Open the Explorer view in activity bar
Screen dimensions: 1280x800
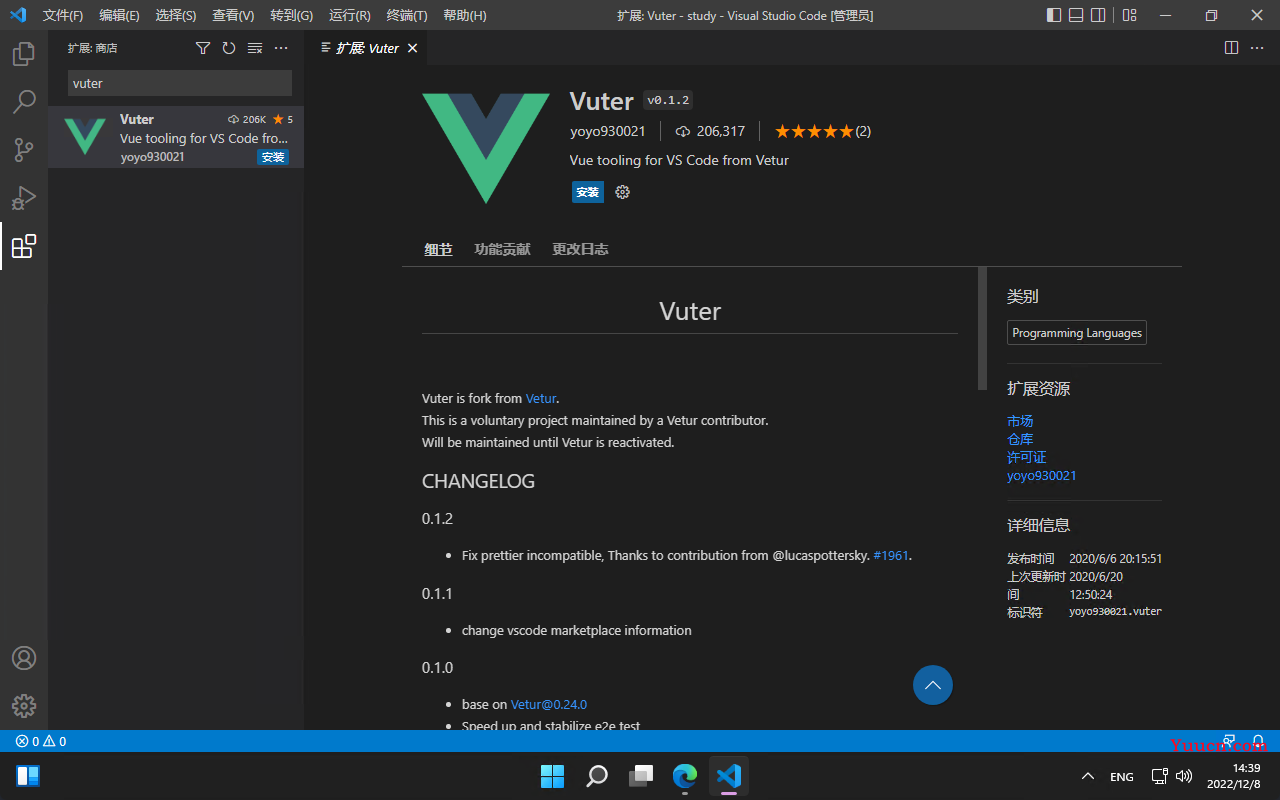tap(24, 54)
